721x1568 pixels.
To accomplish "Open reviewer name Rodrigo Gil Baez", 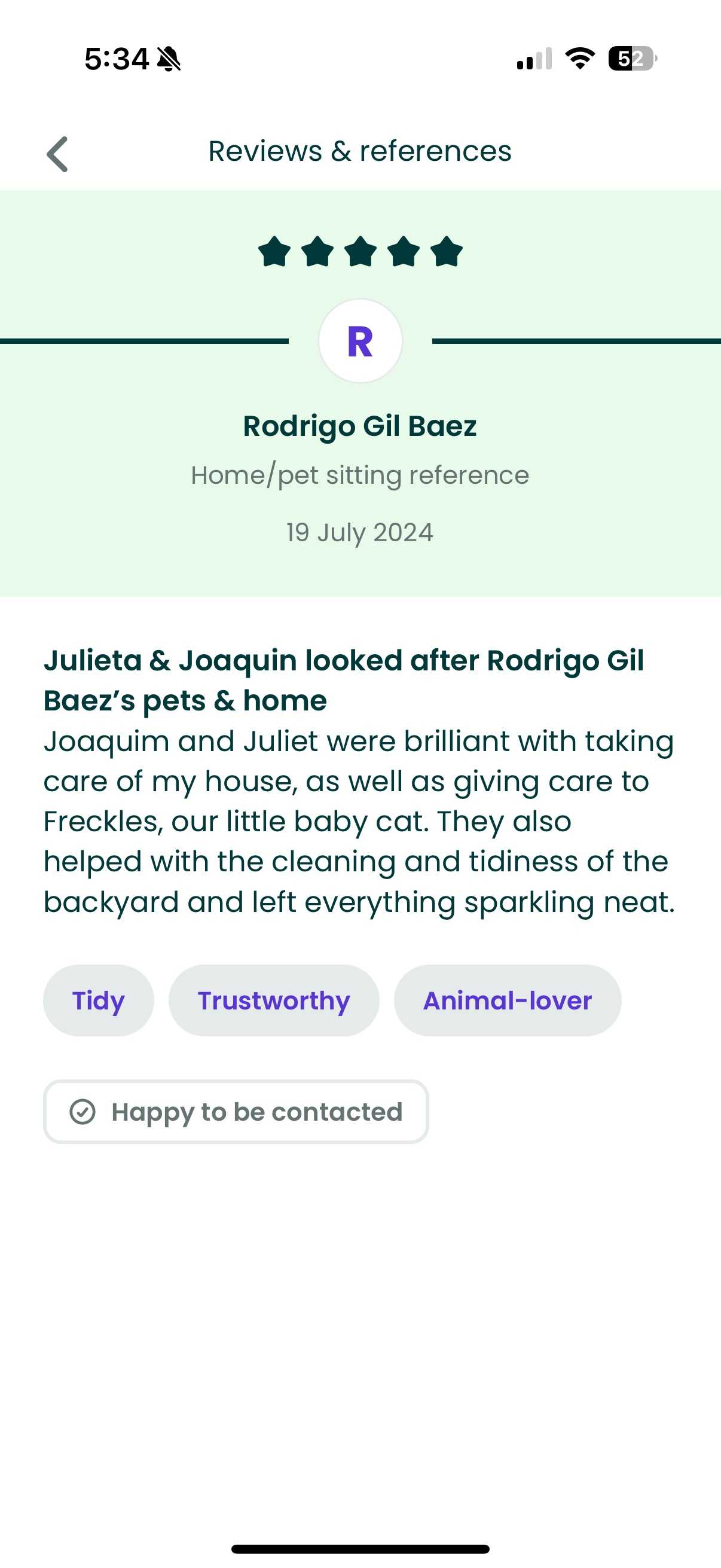I will 360,426.
